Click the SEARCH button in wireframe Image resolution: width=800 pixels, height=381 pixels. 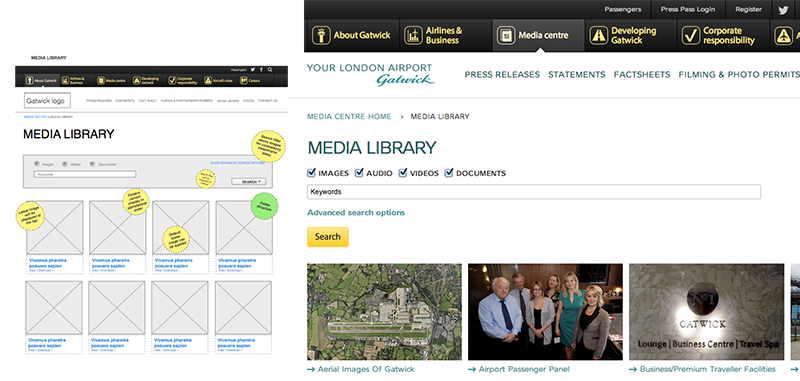pos(248,182)
